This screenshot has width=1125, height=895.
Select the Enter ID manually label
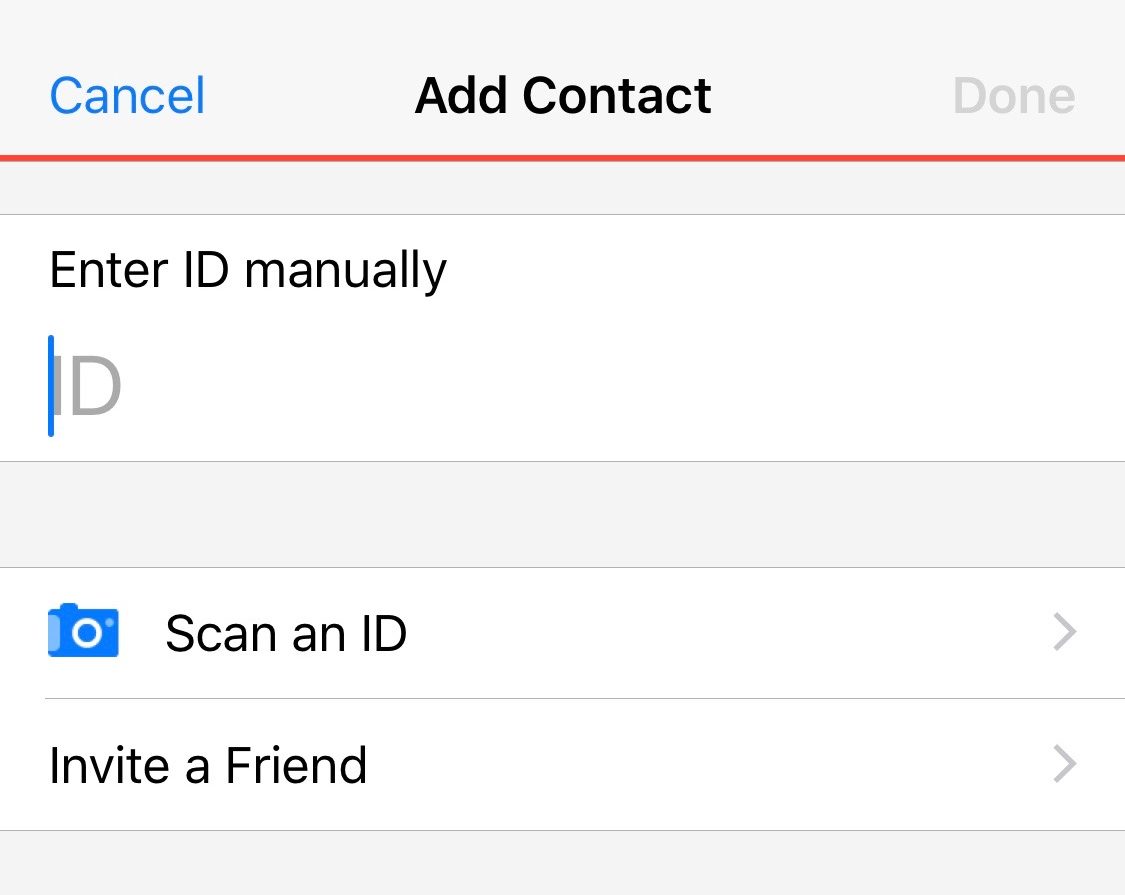coord(248,271)
